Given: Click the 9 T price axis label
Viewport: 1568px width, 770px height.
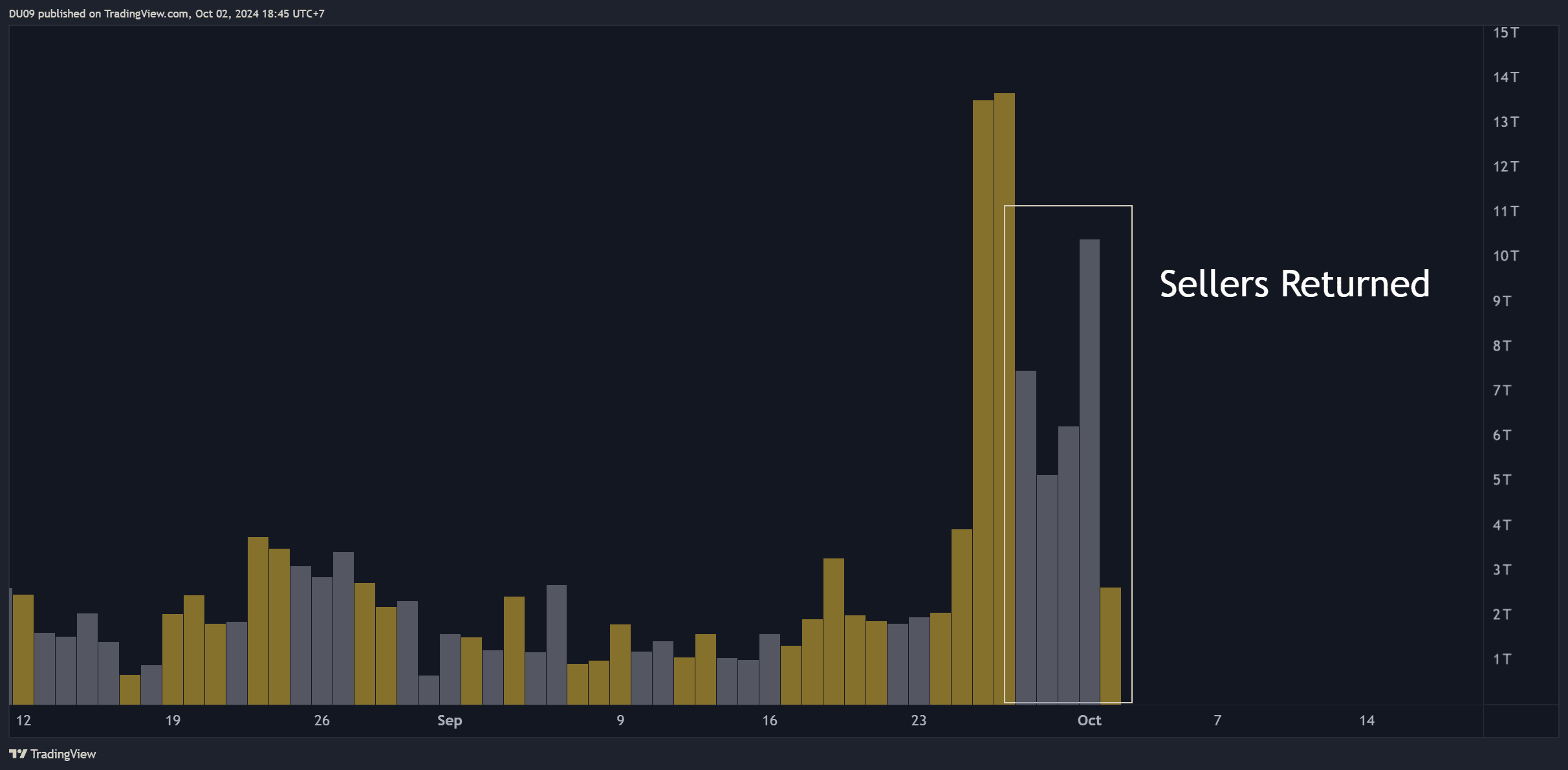Looking at the screenshot, I should click(1502, 301).
